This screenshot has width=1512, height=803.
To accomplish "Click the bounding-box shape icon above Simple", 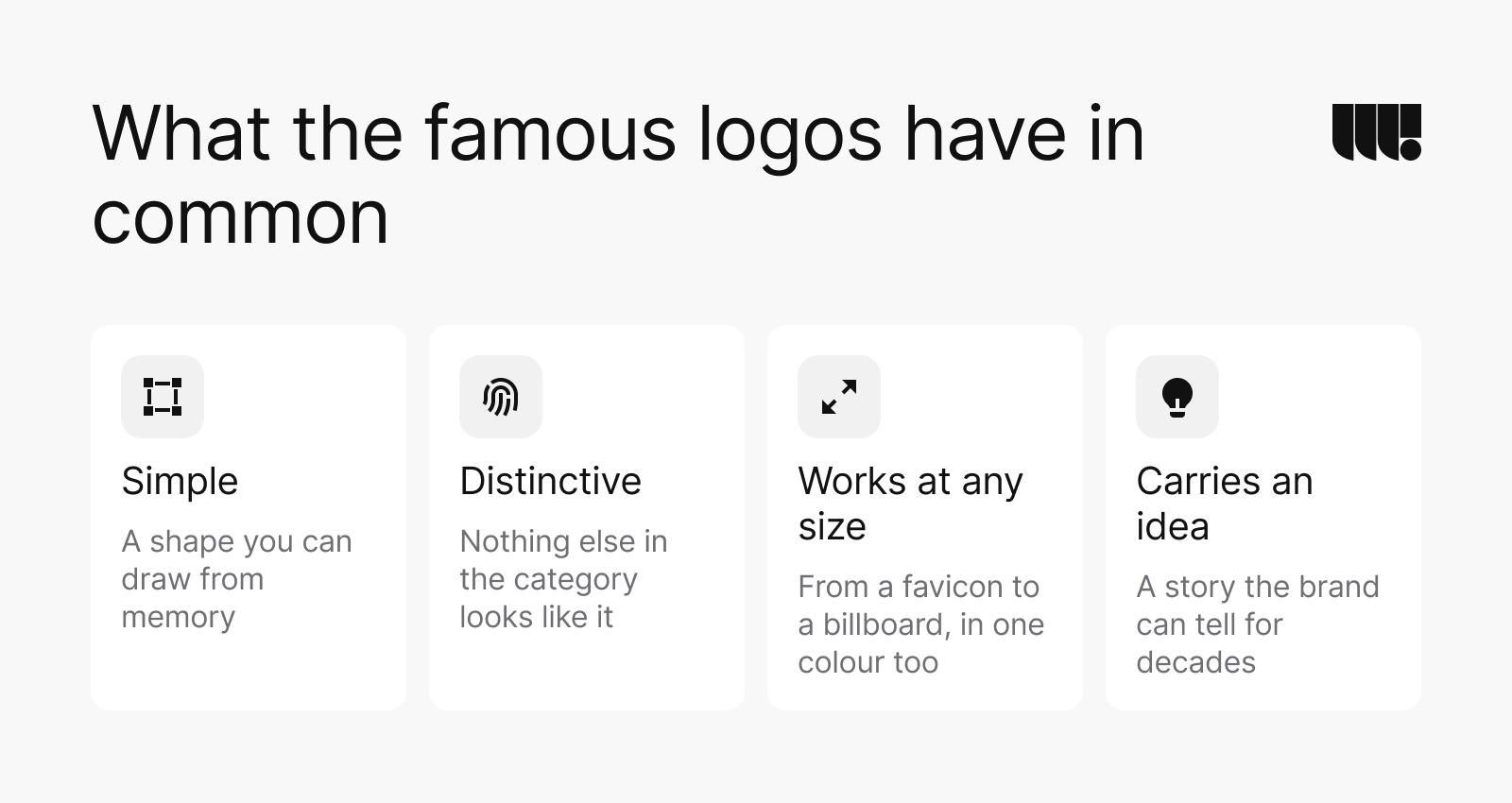I will 163,397.
